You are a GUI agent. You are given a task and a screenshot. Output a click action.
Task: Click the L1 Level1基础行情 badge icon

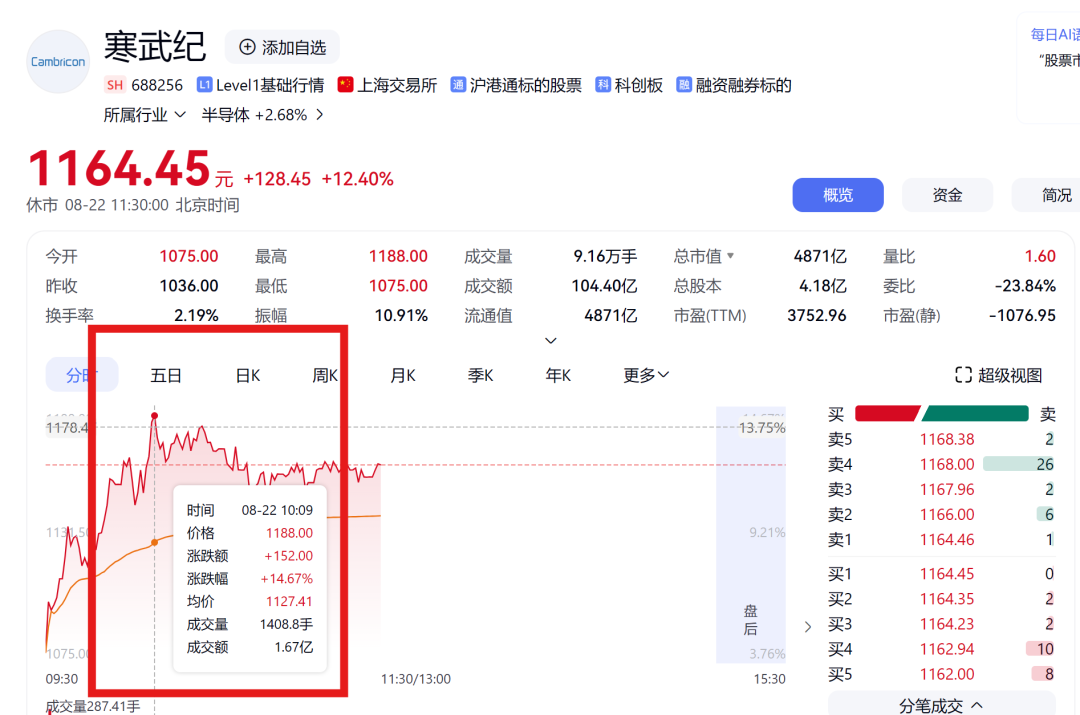pyautogui.click(x=205, y=85)
